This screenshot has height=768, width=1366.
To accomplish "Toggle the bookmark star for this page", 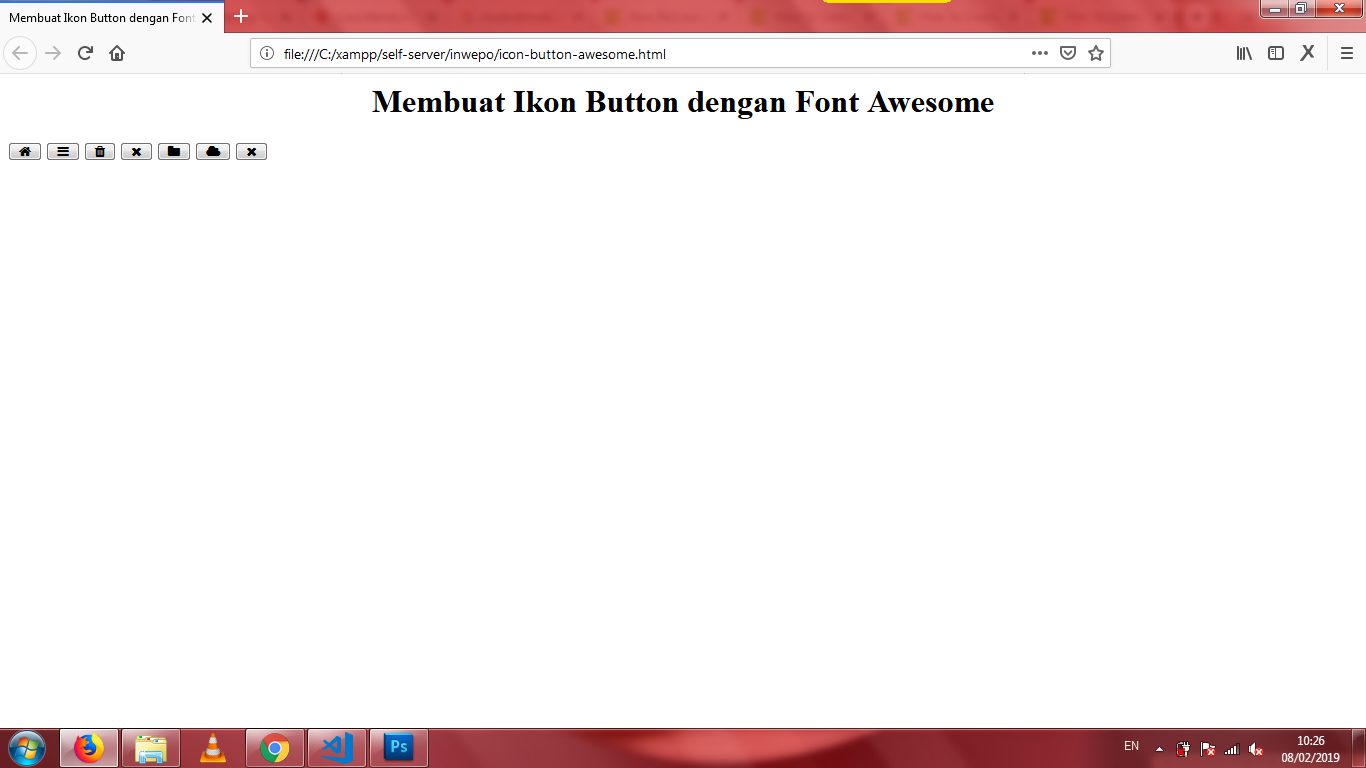I will point(1096,53).
